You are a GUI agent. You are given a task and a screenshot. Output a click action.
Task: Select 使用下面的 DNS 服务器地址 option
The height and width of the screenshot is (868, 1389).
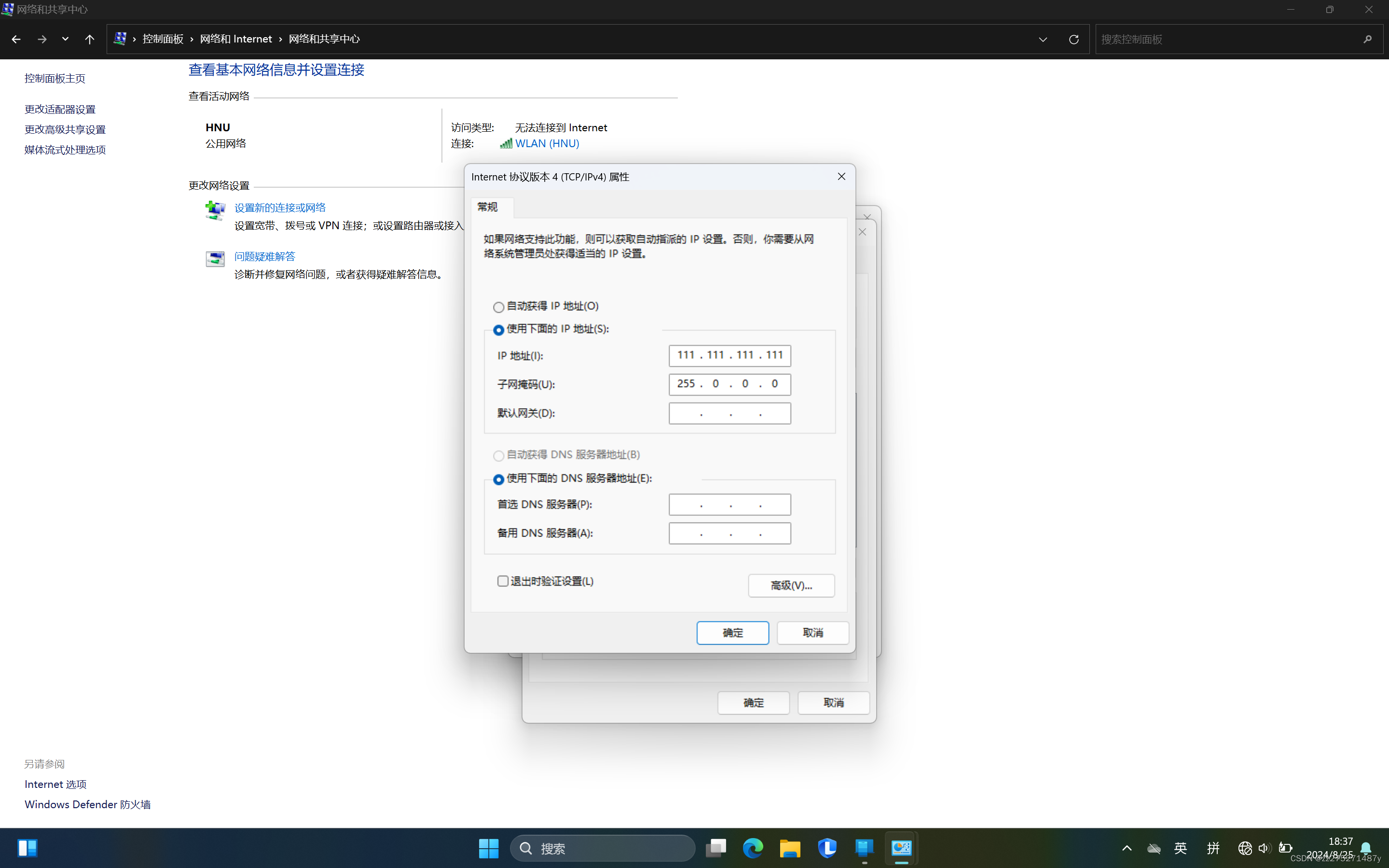pos(499,479)
